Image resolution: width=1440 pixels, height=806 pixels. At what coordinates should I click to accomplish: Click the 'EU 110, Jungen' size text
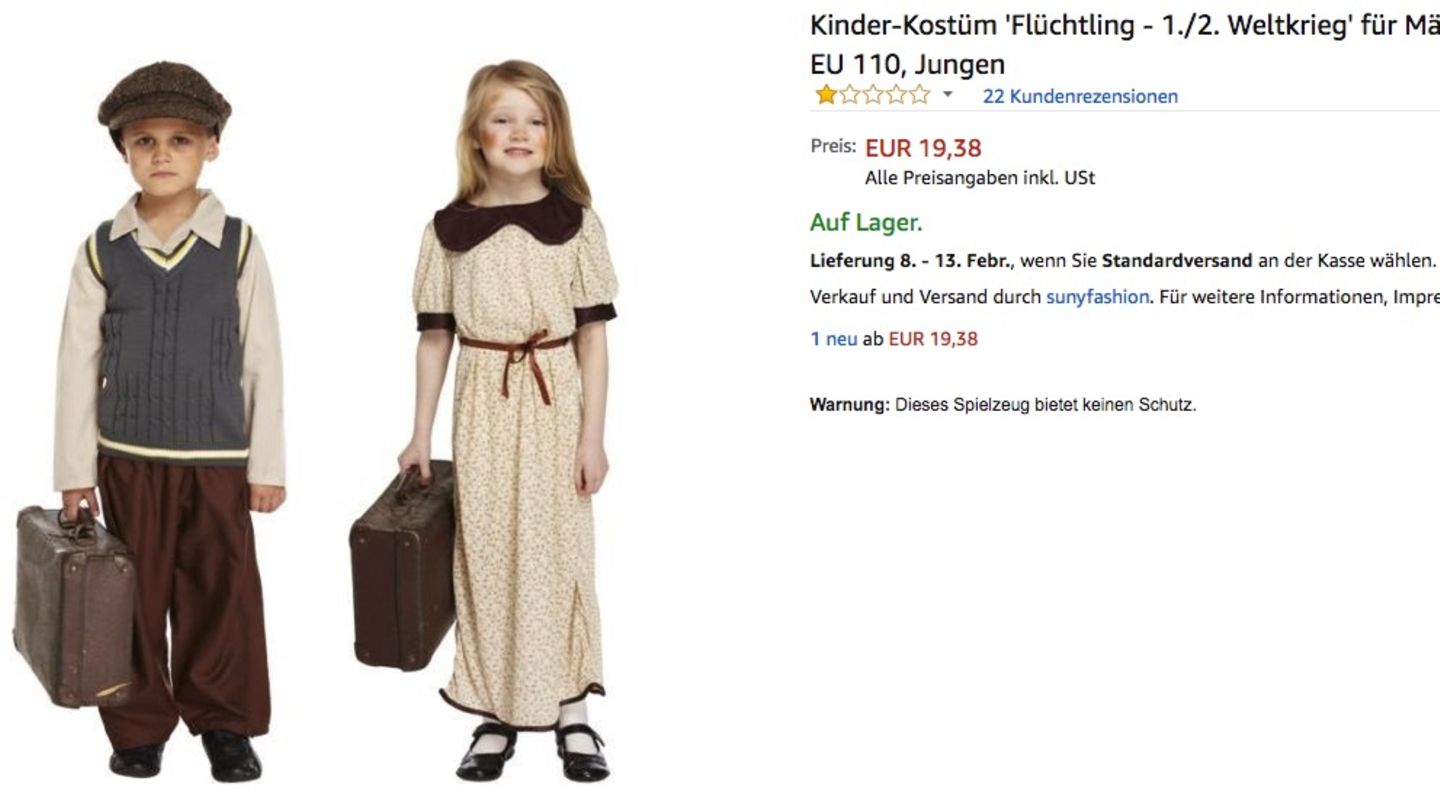point(907,64)
